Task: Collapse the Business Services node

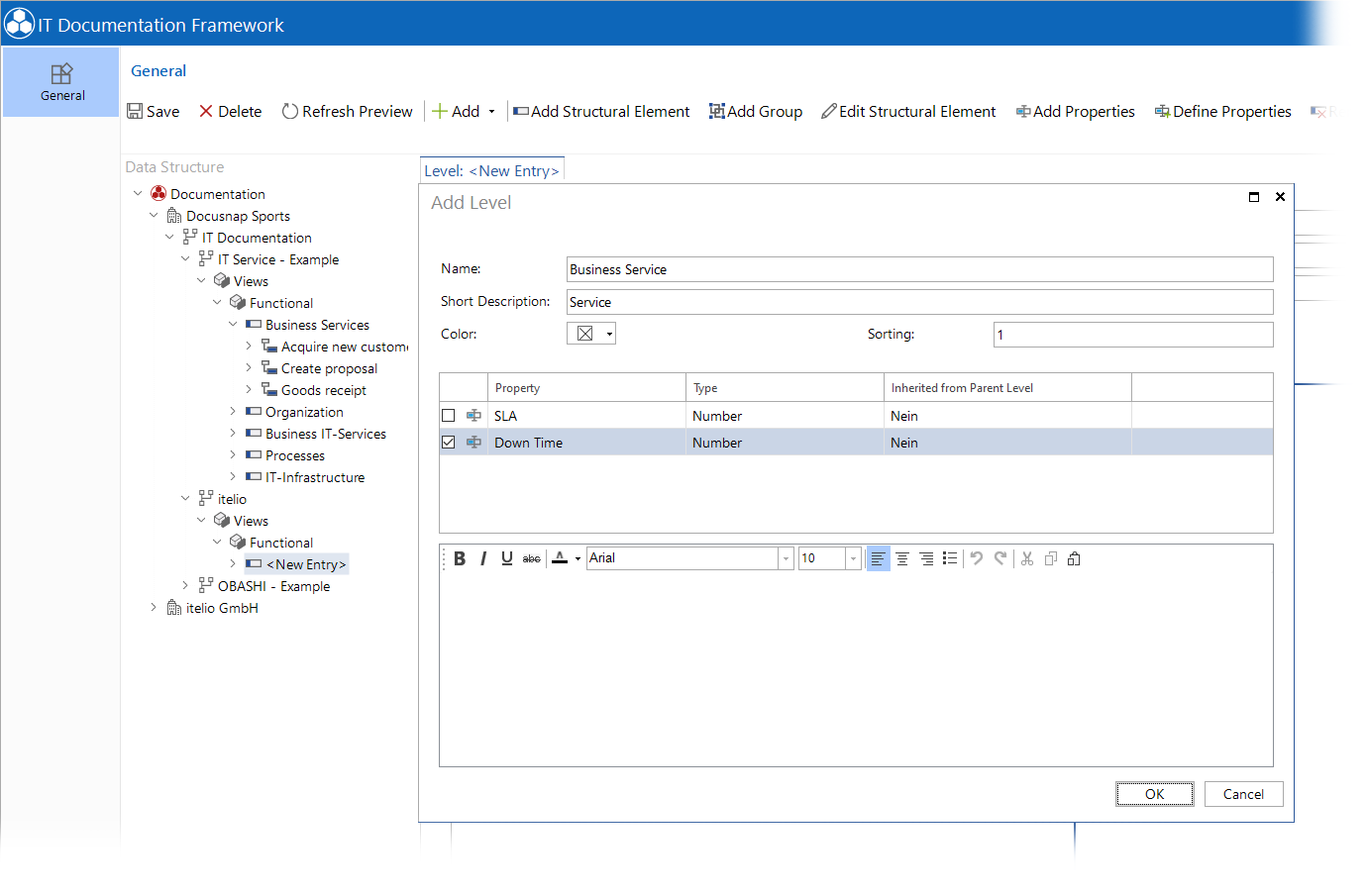Action: (233, 324)
